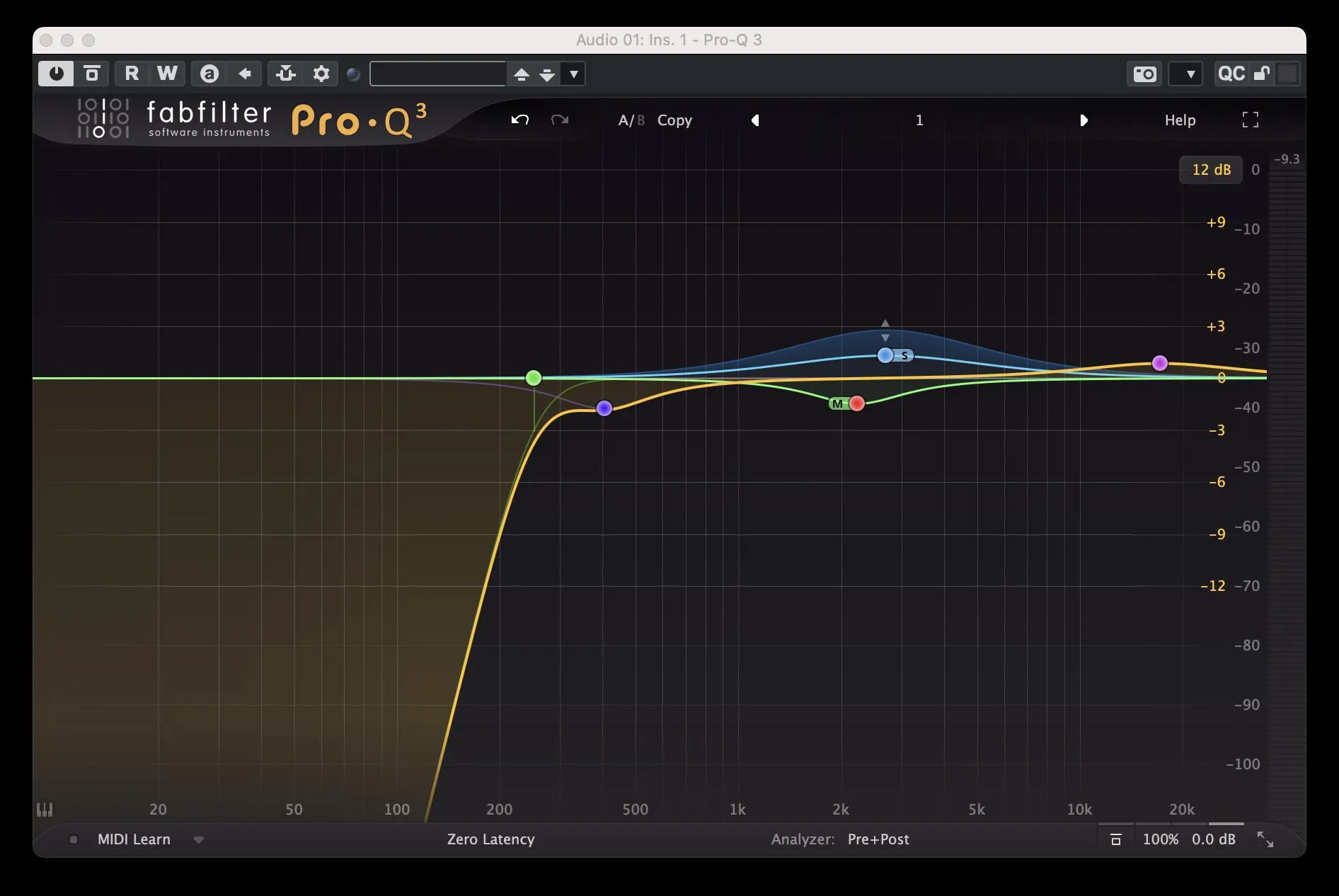Click the camera snapshot icon
Viewport: 1339px width, 896px height.
click(1144, 74)
